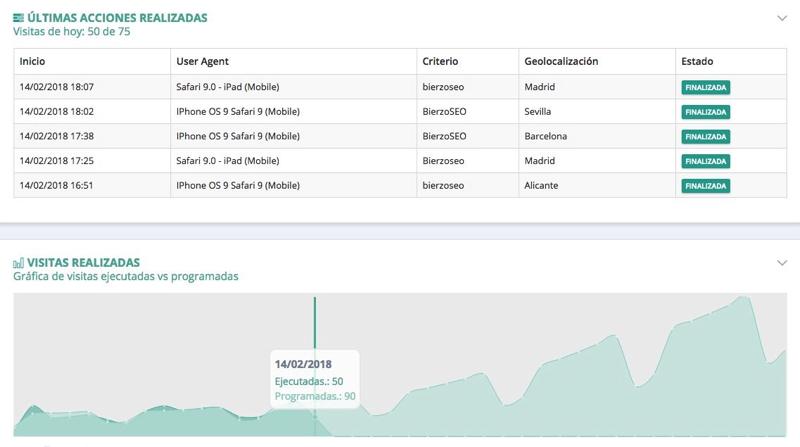Click FINALIZADA badge in the 18:07 Madrid row
The height and width of the screenshot is (447, 800).
click(706, 87)
